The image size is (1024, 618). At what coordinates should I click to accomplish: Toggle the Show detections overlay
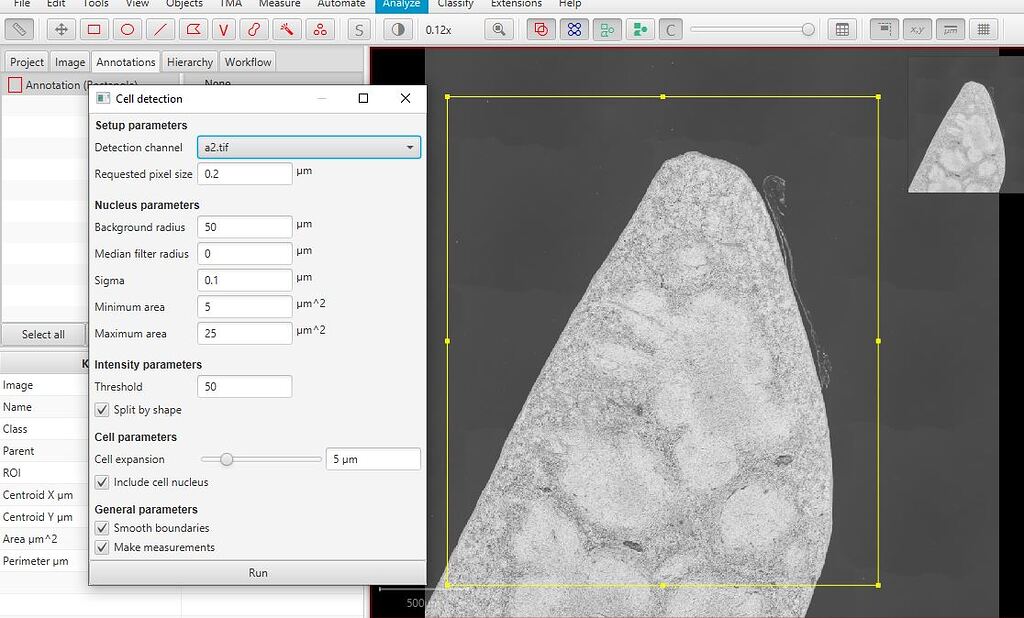click(574, 29)
